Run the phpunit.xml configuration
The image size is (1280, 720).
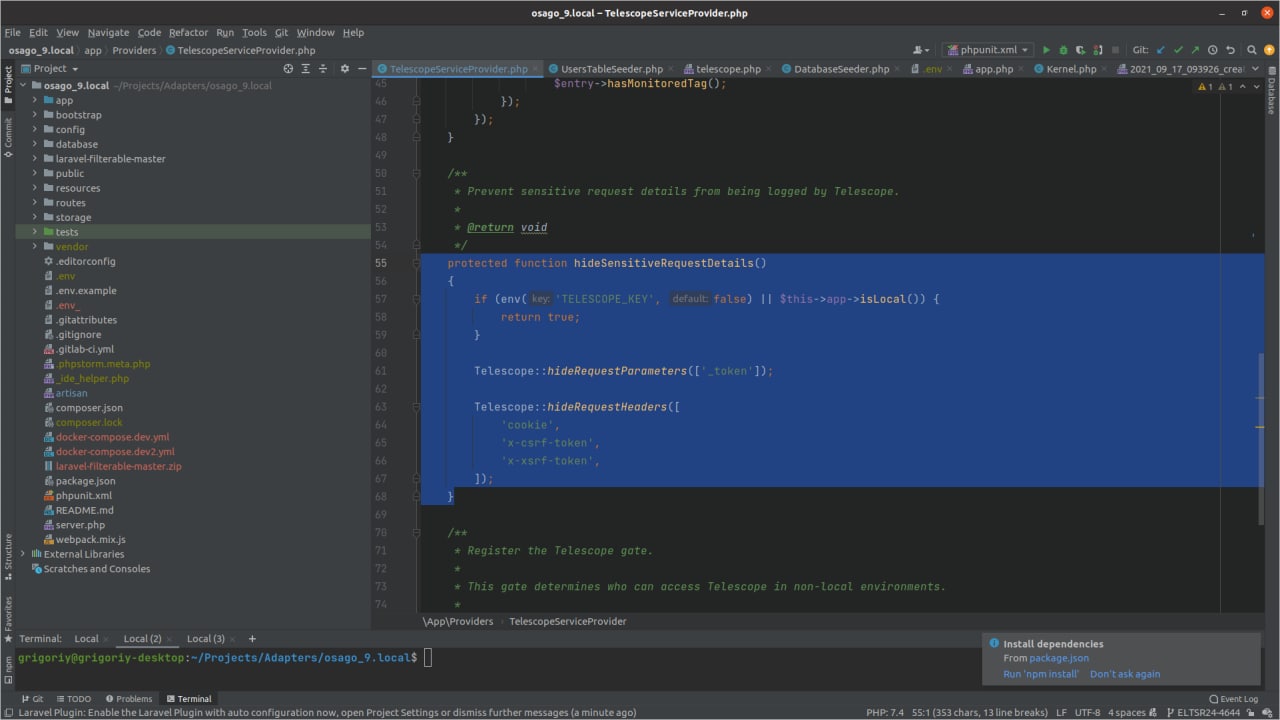(1047, 49)
